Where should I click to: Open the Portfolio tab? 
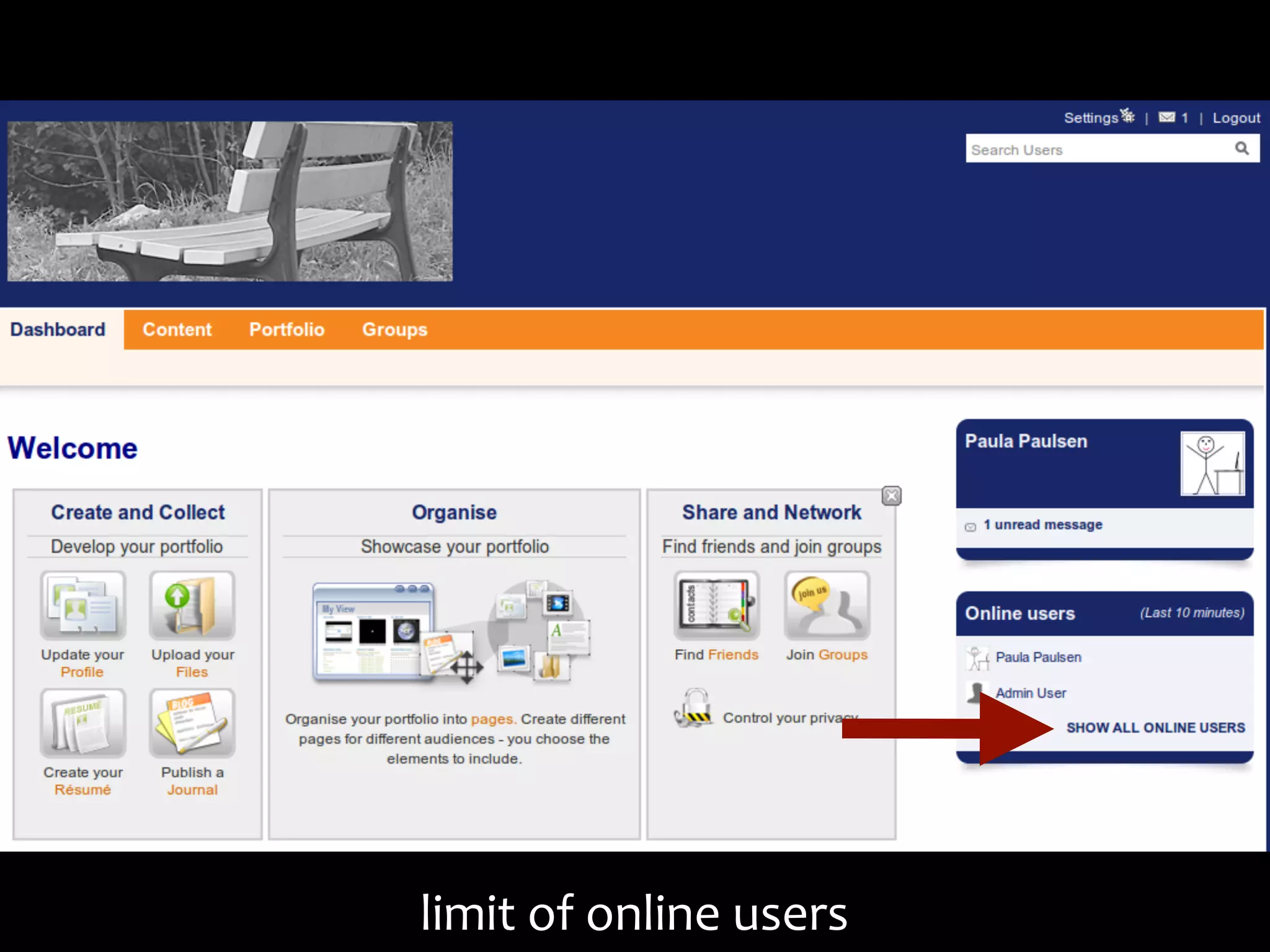(x=286, y=330)
